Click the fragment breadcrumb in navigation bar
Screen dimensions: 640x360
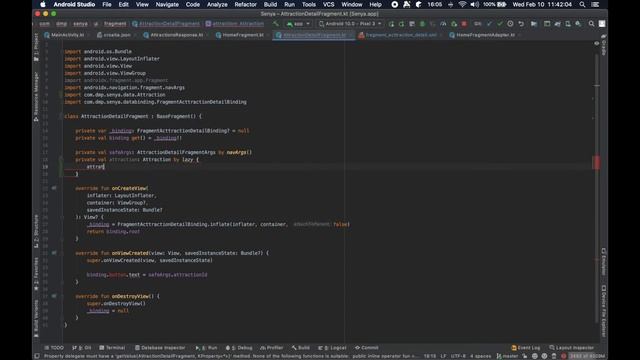115,24
